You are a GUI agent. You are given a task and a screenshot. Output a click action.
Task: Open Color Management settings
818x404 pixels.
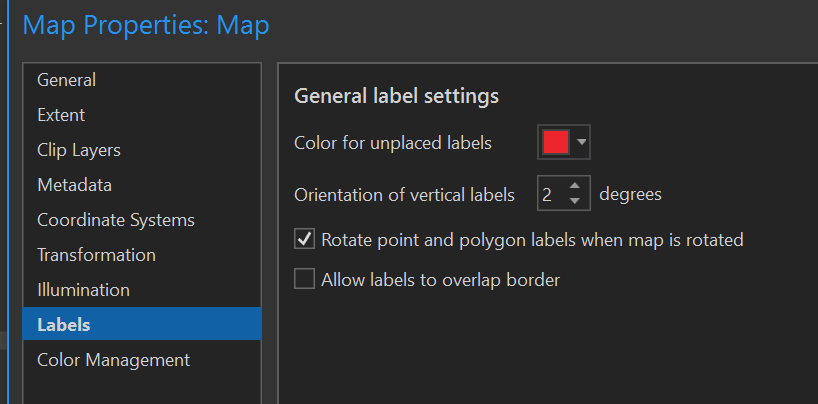point(113,360)
